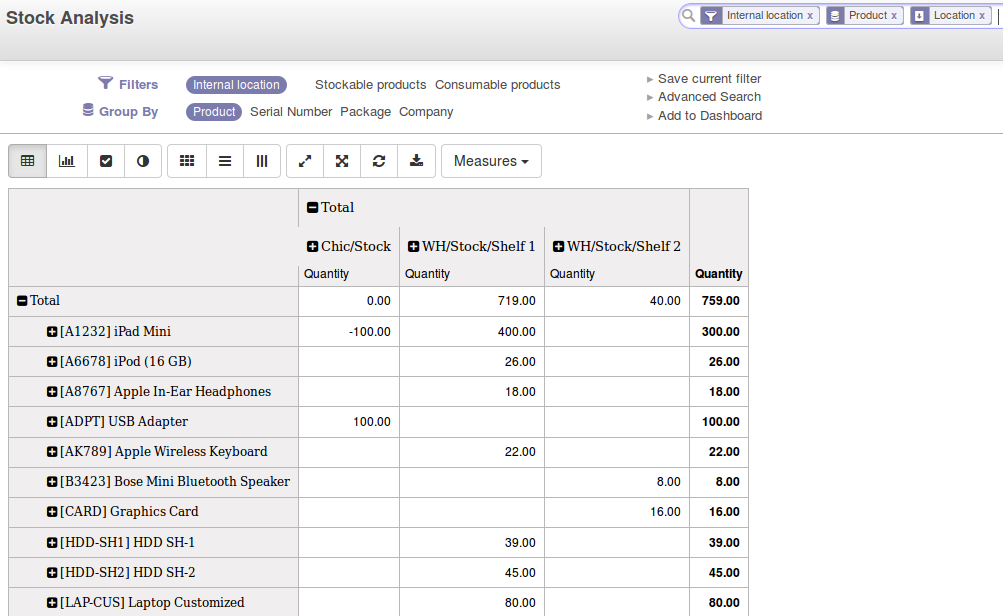
Task: Click the diagonal arrows swap axis icon
Action: coord(305,161)
